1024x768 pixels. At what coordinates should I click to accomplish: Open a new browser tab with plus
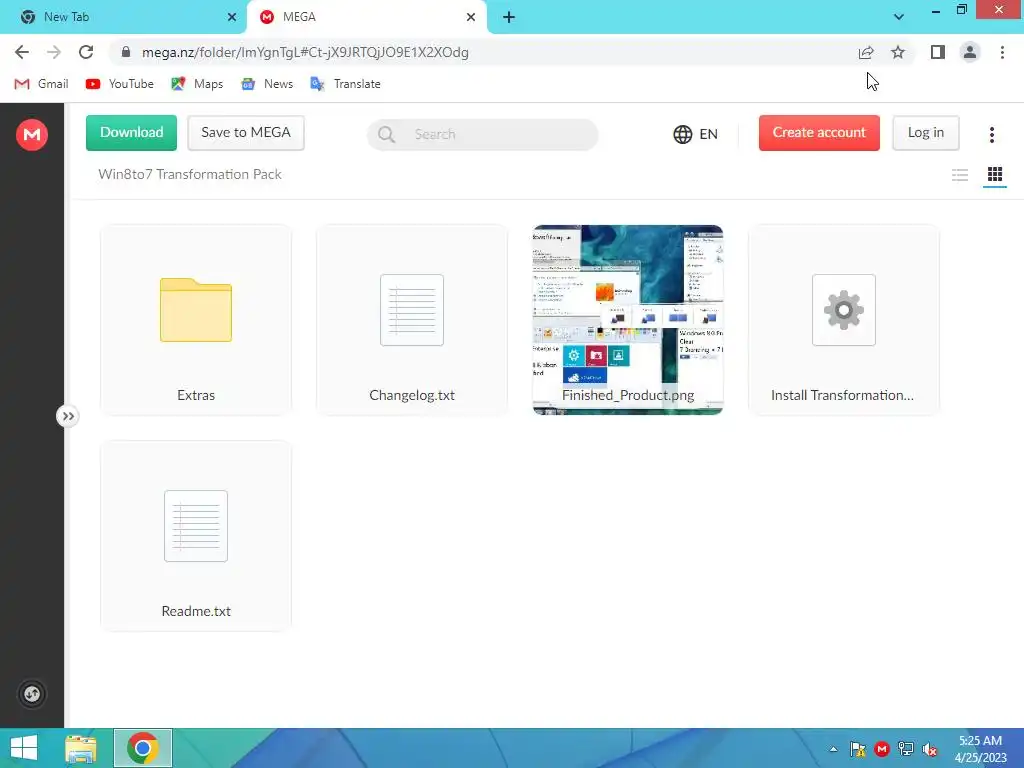tap(509, 17)
